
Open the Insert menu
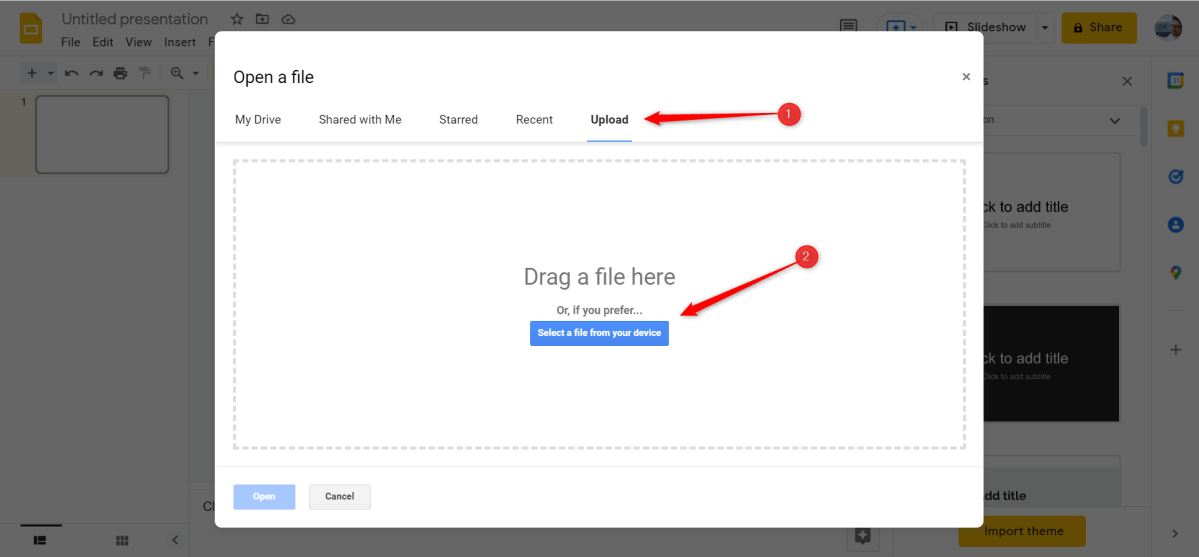pyautogui.click(x=180, y=42)
